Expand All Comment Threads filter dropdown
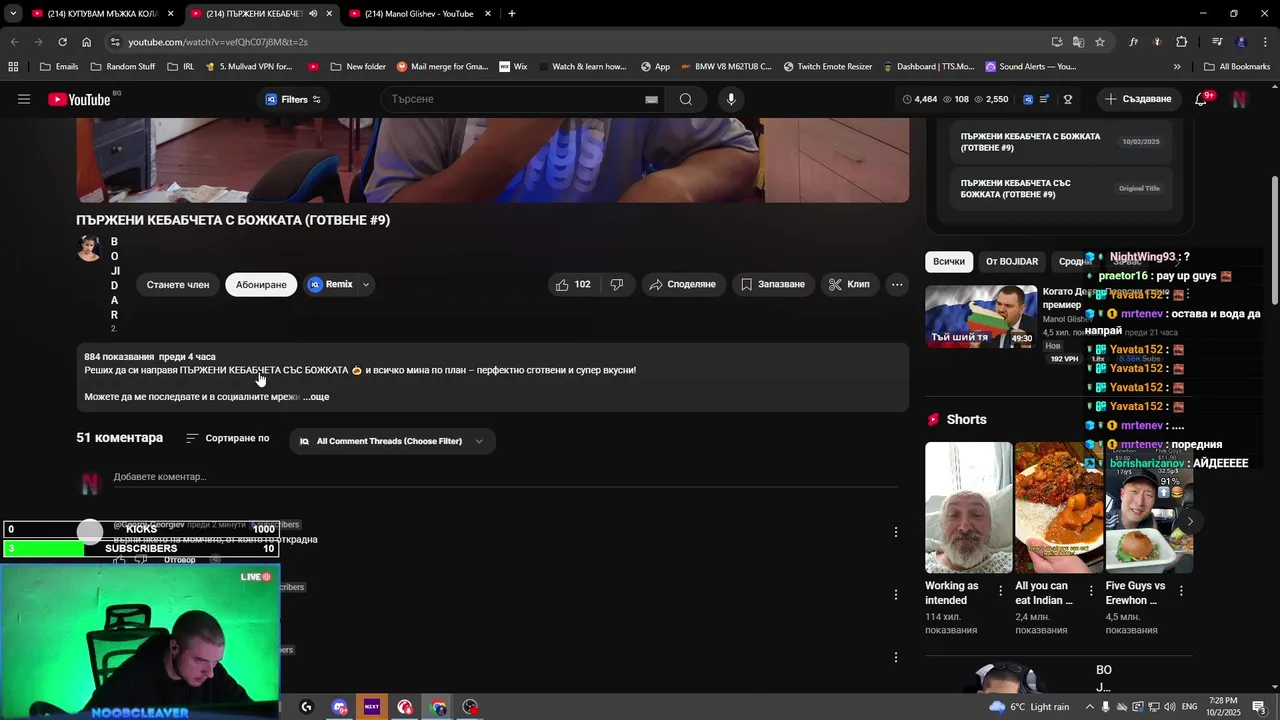This screenshot has width=1280, height=720. (x=392, y=441)
